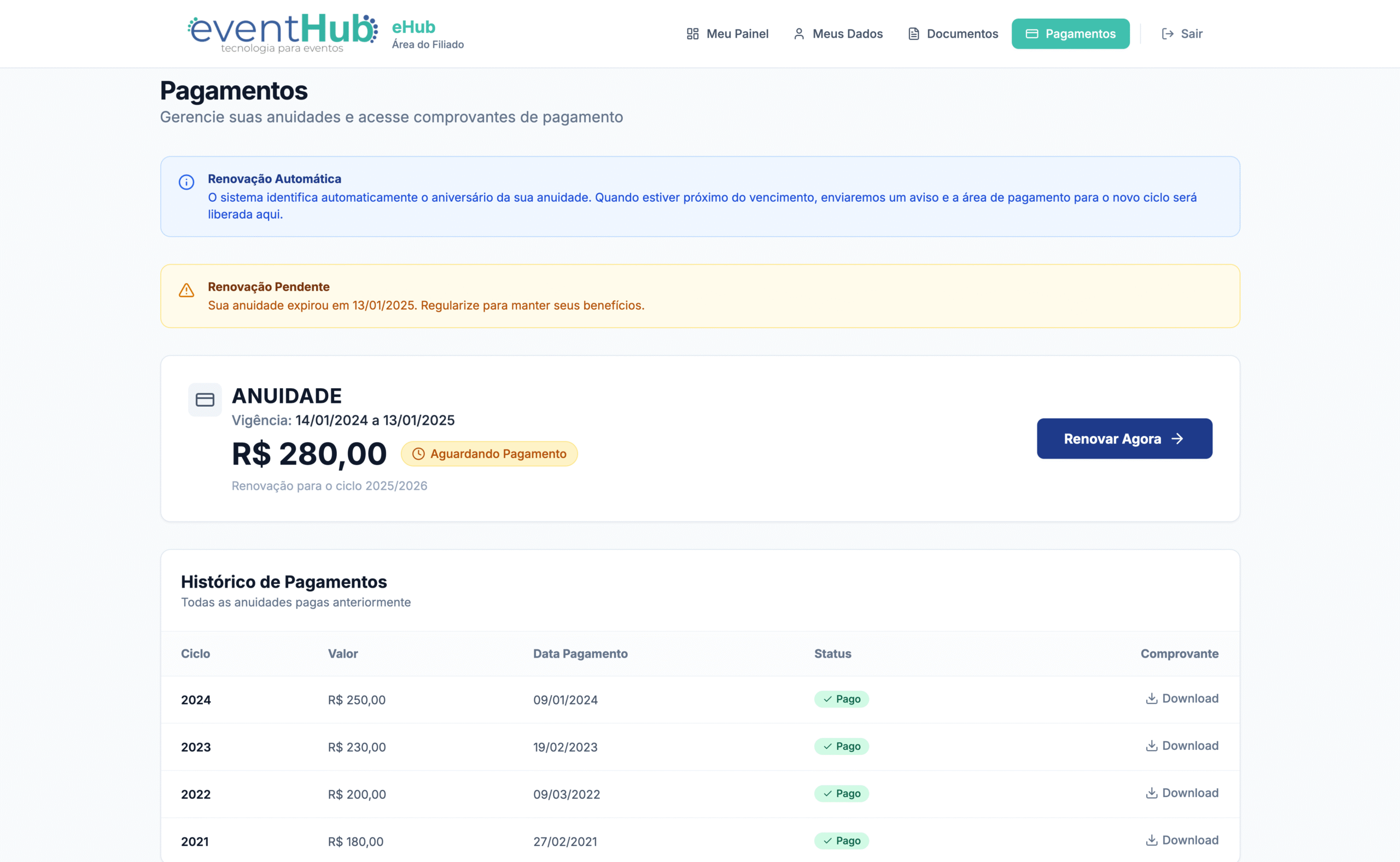Click the warning triangle in Renovação Pendente alert

(186, 290)
